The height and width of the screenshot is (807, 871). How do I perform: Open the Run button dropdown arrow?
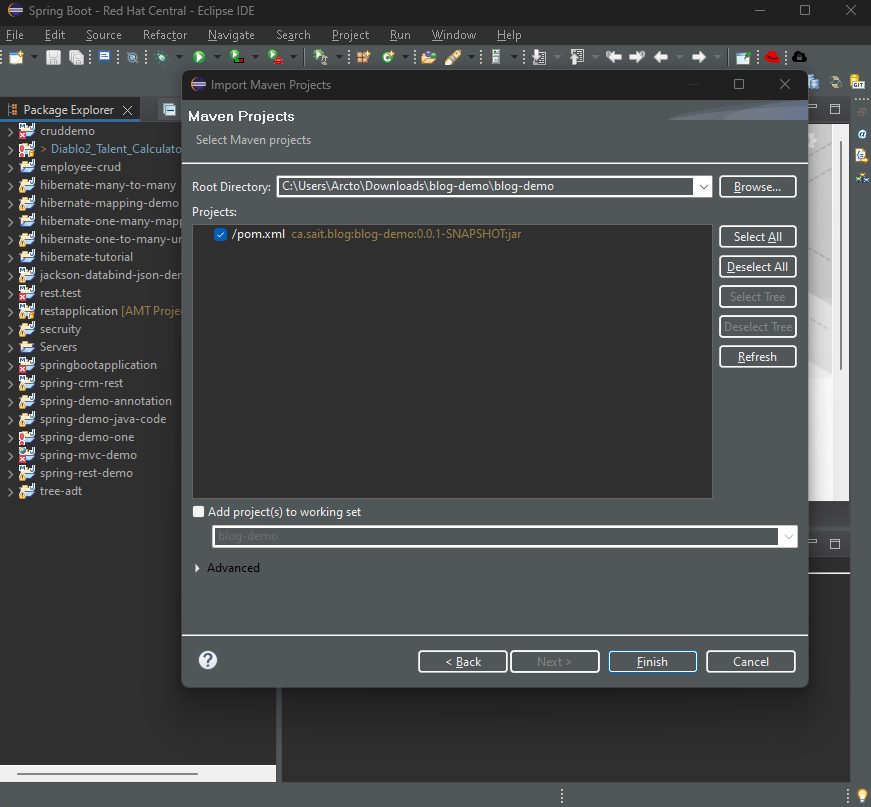pos(217,57)
